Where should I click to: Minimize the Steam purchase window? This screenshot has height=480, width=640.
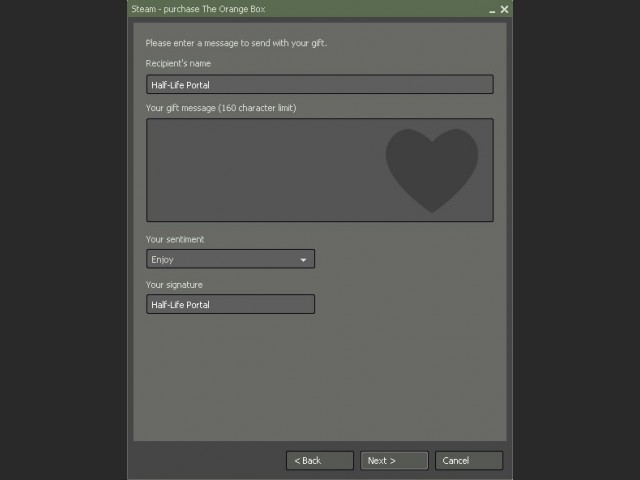click(x=492, y=10)
